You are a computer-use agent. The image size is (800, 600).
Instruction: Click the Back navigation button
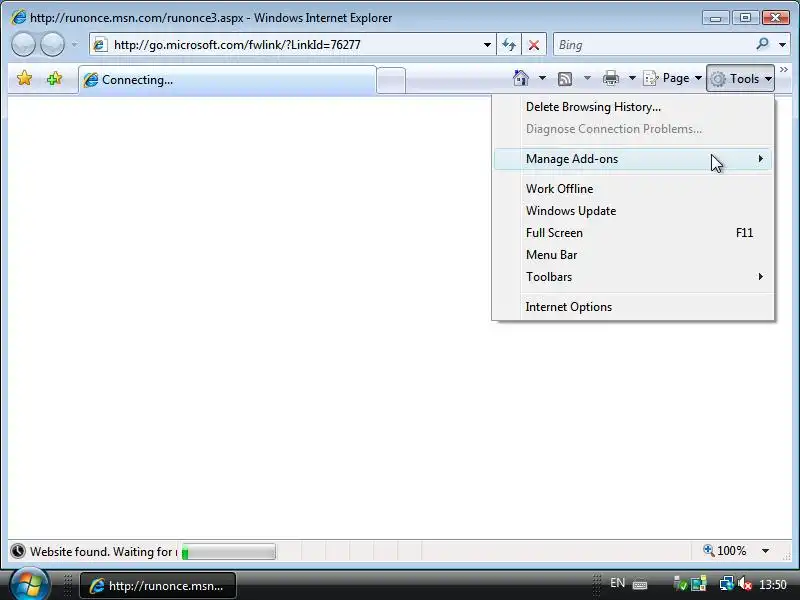click(23, 44)
